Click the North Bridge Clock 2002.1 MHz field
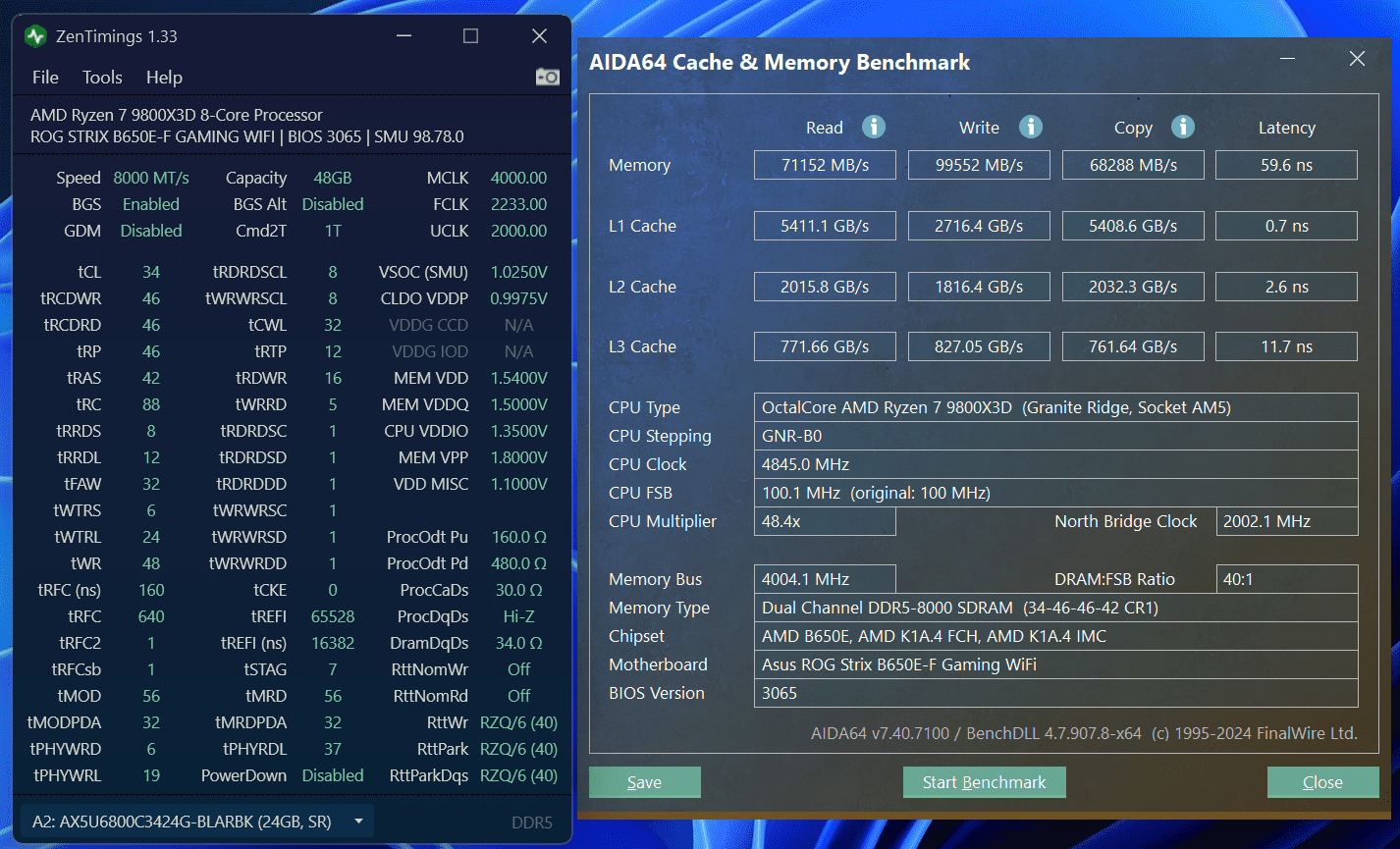 [1286, 521]
